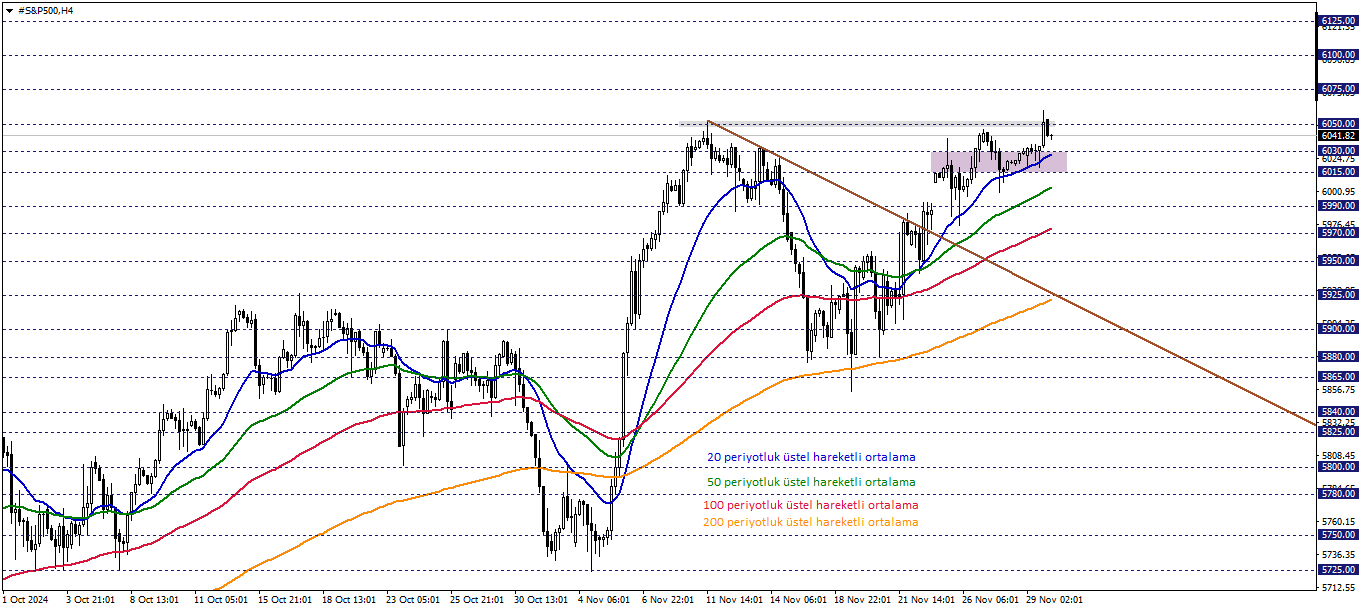Click the 5780.00 price level label
Image resolution: width=1362 pixels, height=611 pixels.
click(x=1337, y=494)
